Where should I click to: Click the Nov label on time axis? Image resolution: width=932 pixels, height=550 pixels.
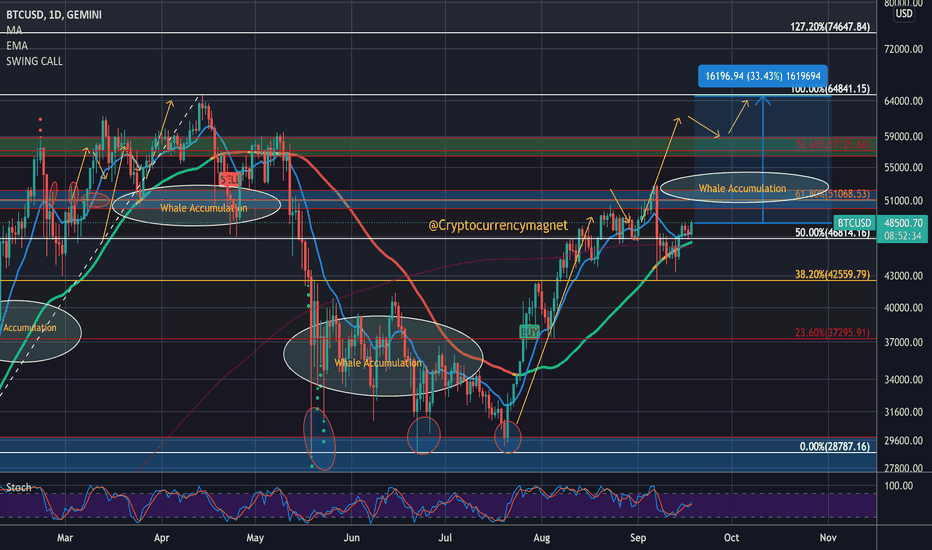[828, 538]
